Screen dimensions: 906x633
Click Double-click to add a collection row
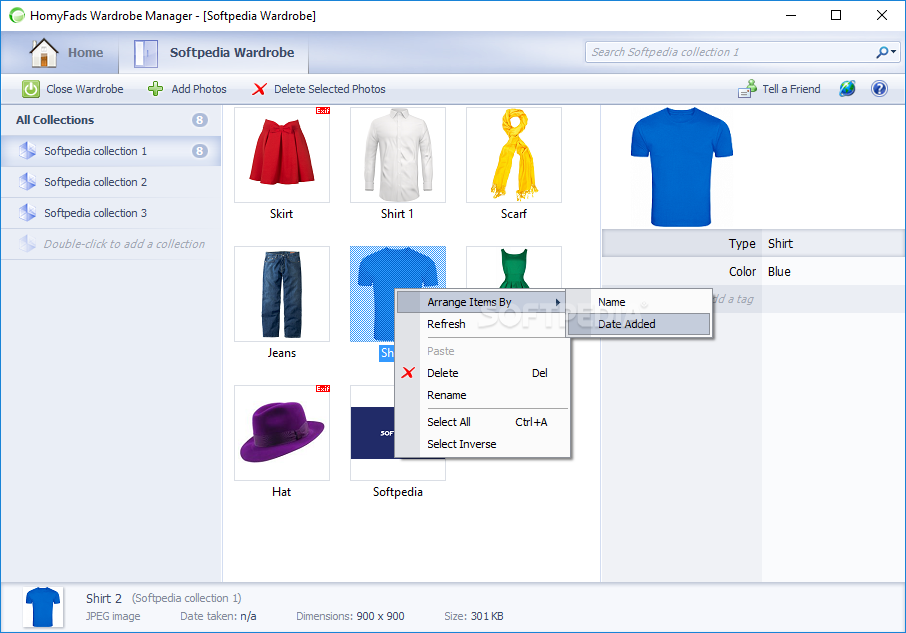tap(111, 244)
